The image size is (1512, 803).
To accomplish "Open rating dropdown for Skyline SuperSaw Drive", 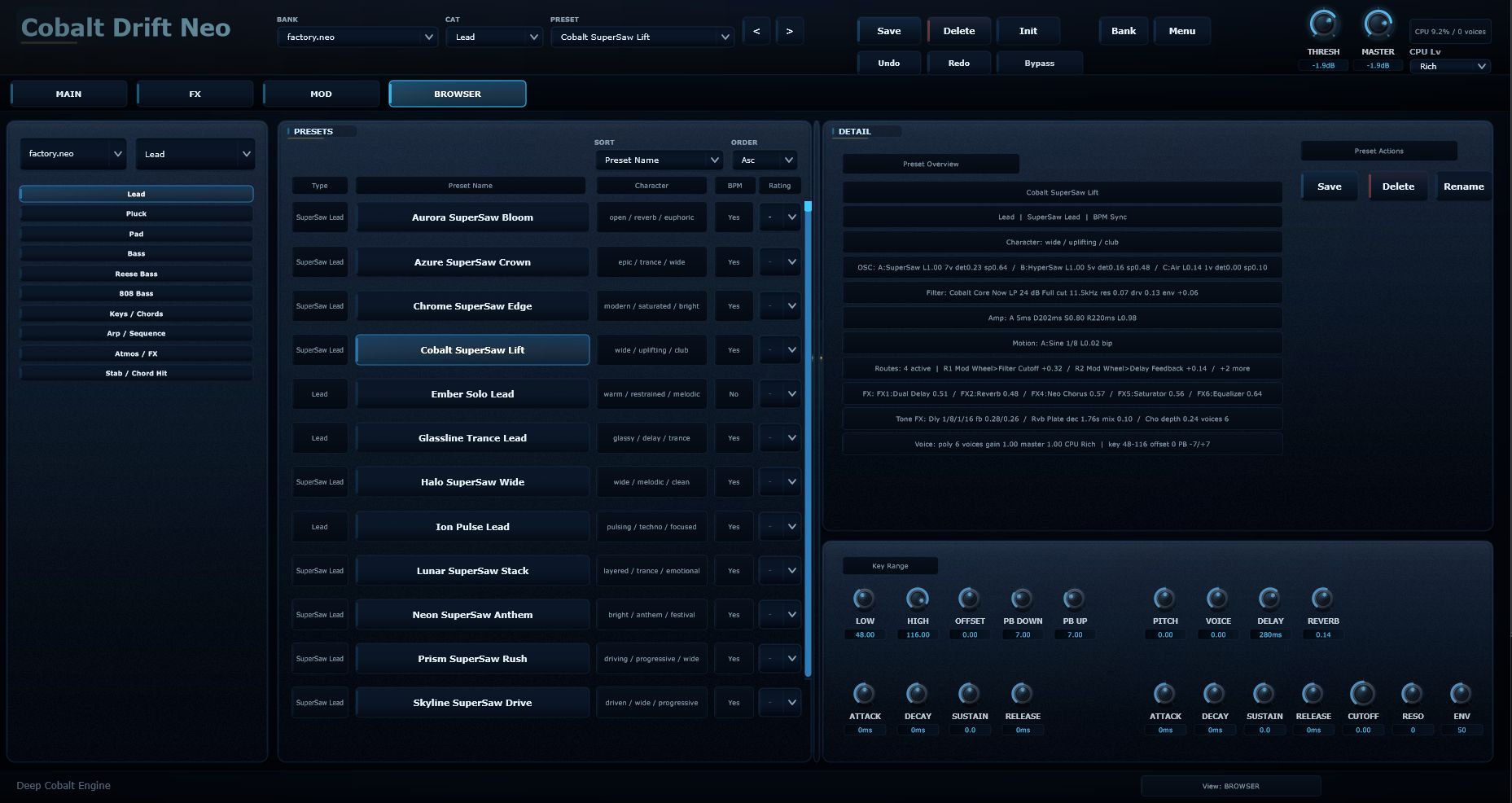I will [779, 703].
